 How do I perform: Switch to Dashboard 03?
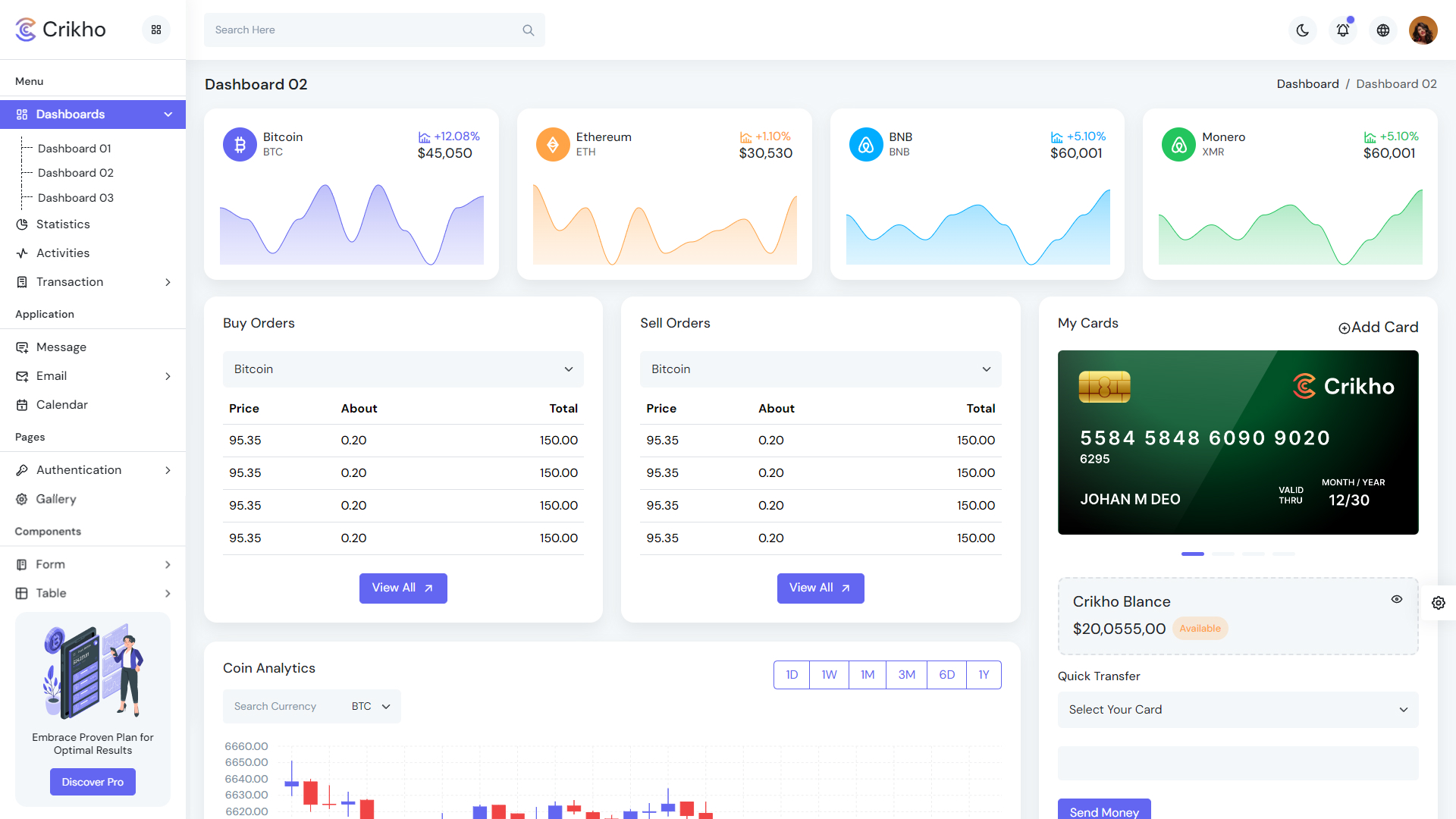click(x=76, y=198)
